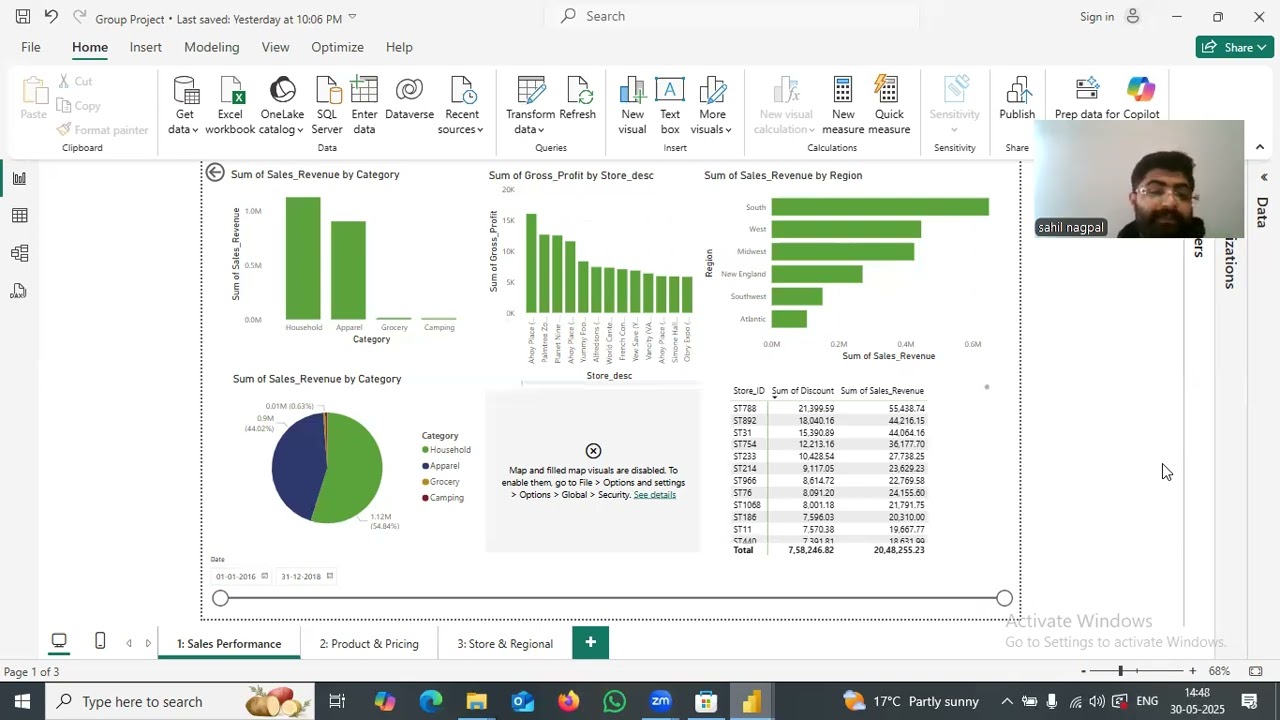Open the See details link on the map visual
Screen dimensions: 1280x720
(654, 495)
